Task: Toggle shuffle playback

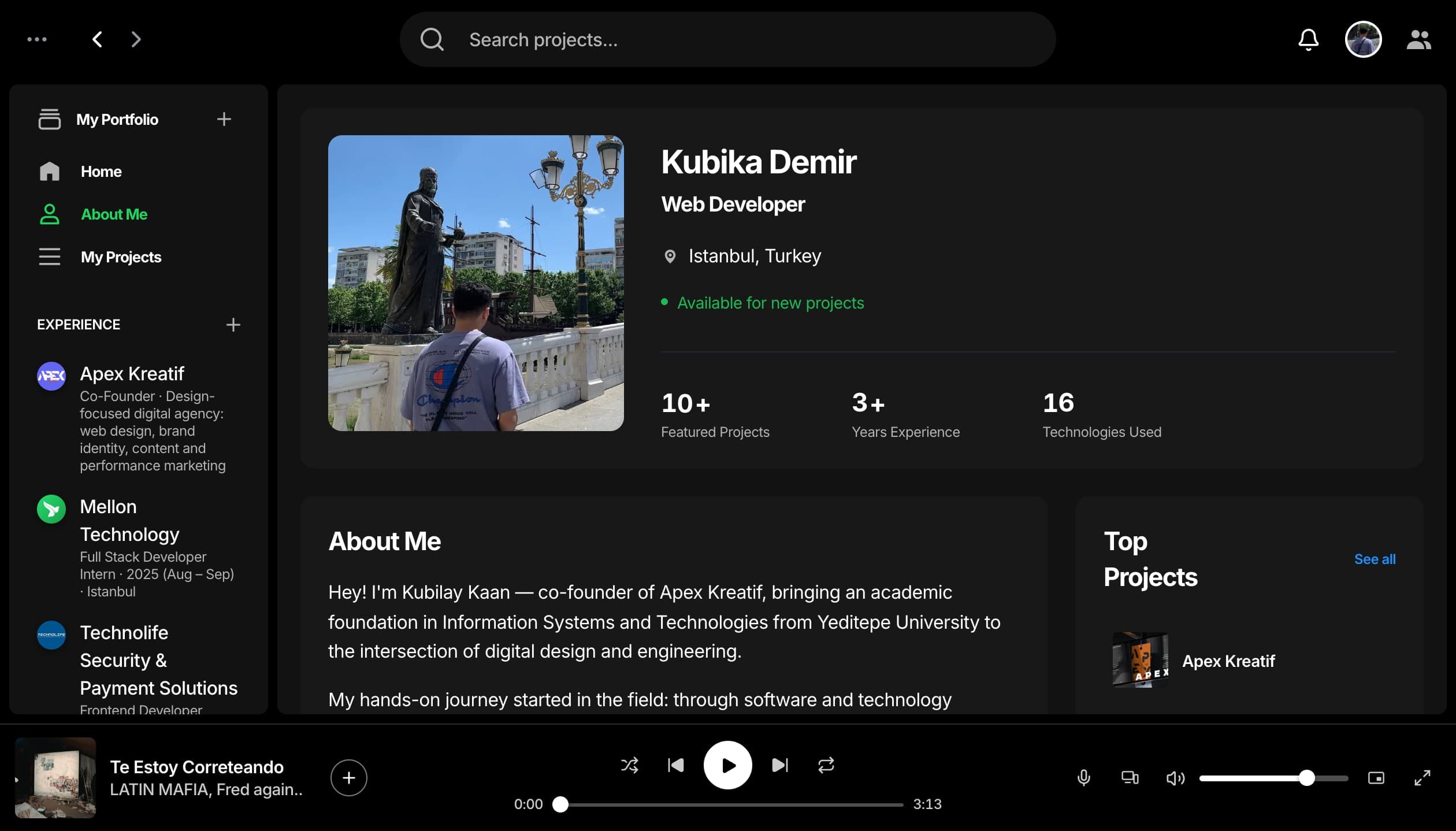Action: click(630, 765)
